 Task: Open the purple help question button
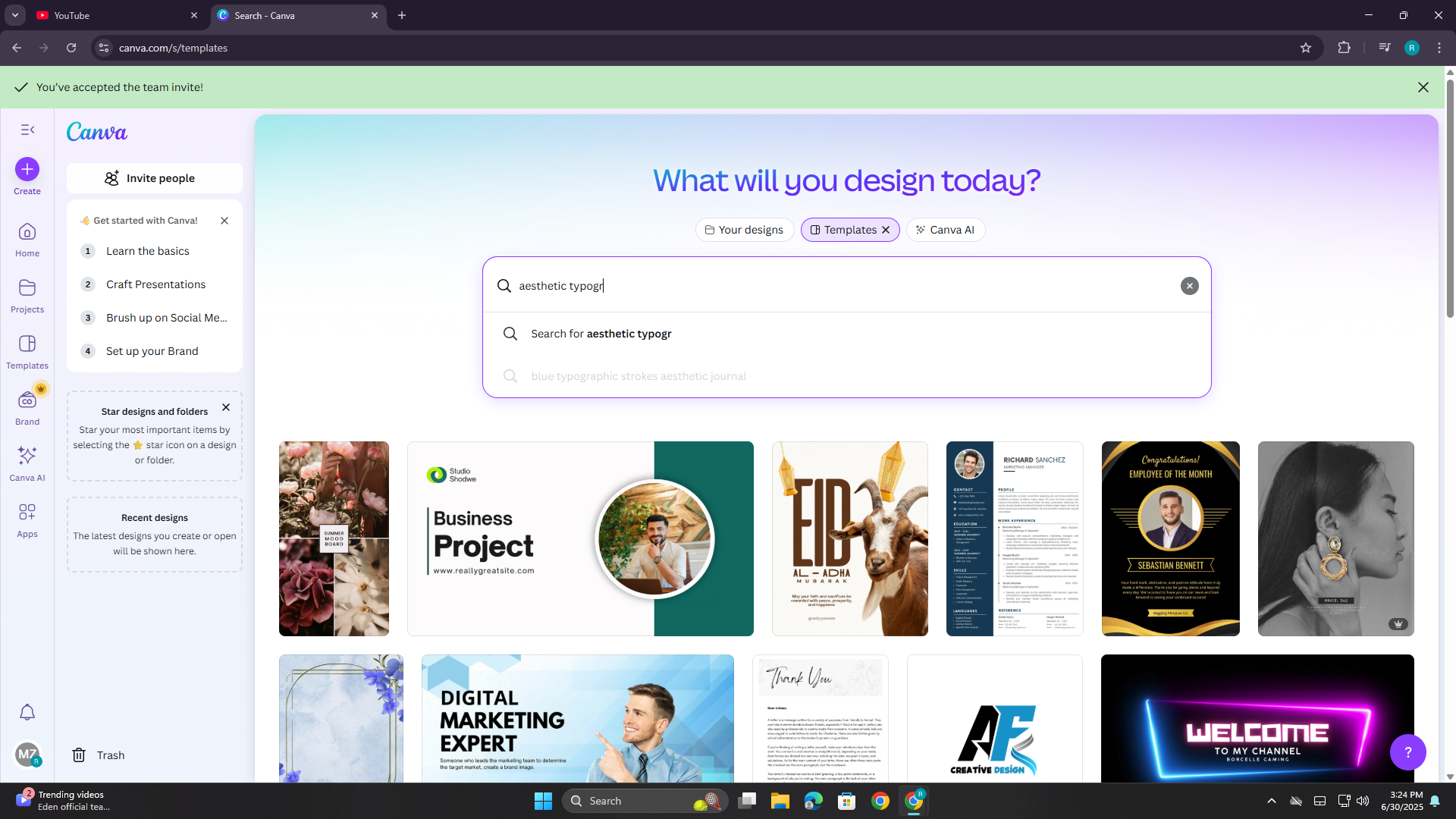[1408, 752]
